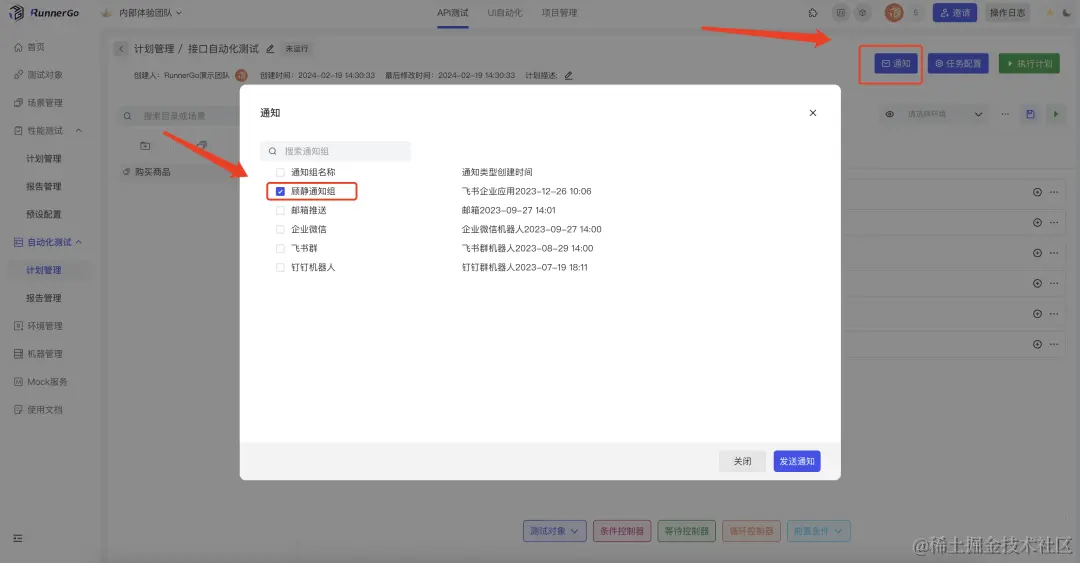Screen dimensions: 1080x563
Task: Add a 循环控制器 controller
Action: (751, 531)
